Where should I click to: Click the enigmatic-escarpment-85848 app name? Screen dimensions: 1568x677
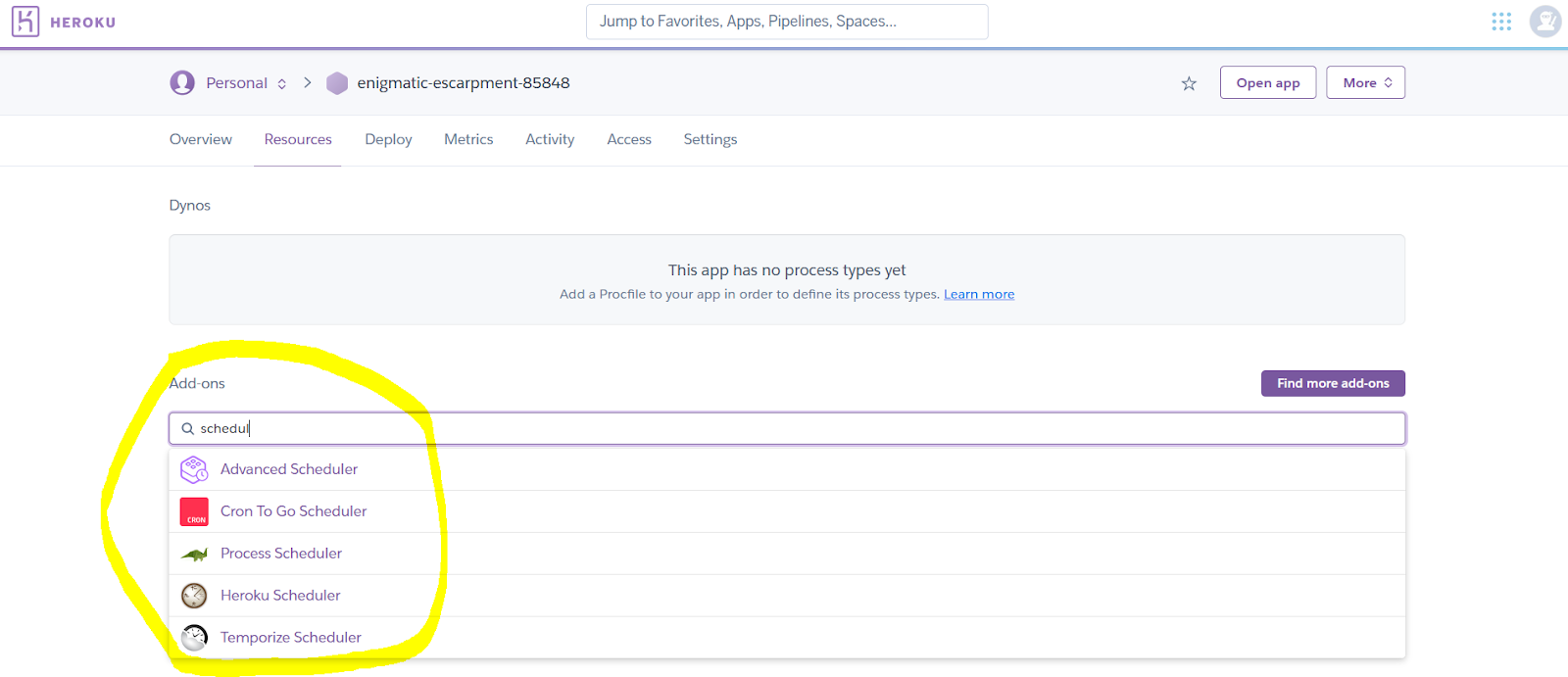click(x=464, y=83)
